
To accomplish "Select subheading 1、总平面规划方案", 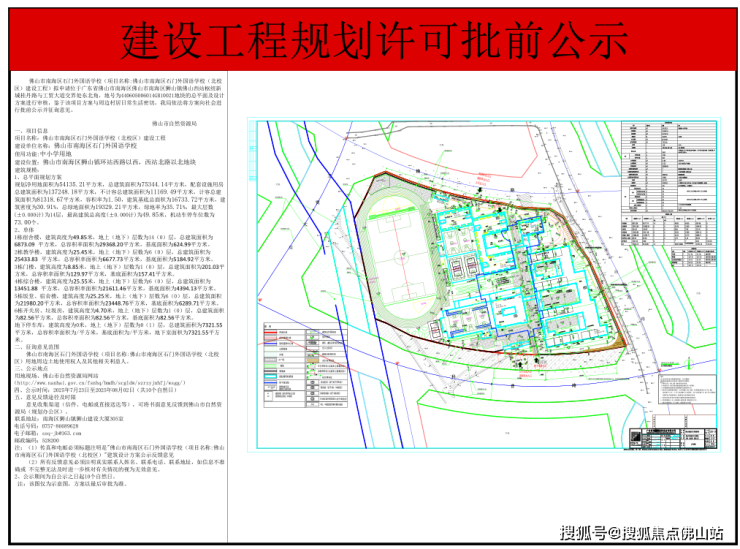I will tap(38, 177).
